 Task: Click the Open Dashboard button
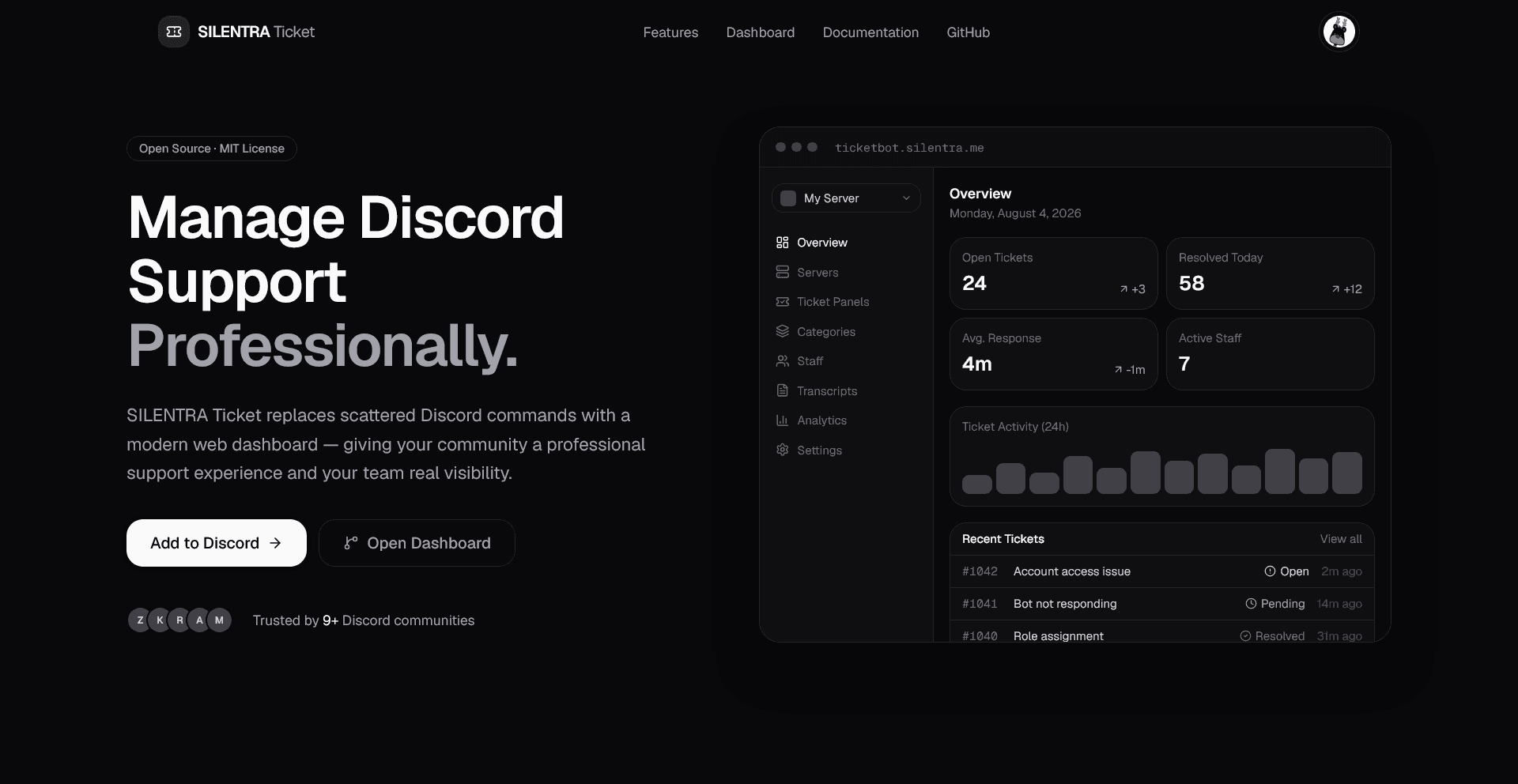click(x=417, y=543)
